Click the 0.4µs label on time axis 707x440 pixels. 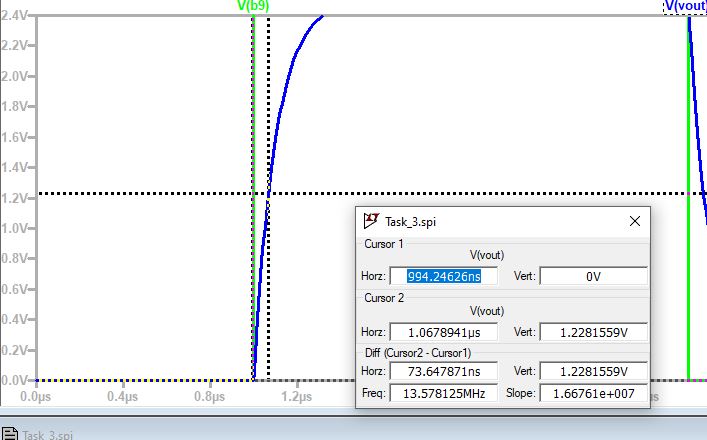[123, 396]
